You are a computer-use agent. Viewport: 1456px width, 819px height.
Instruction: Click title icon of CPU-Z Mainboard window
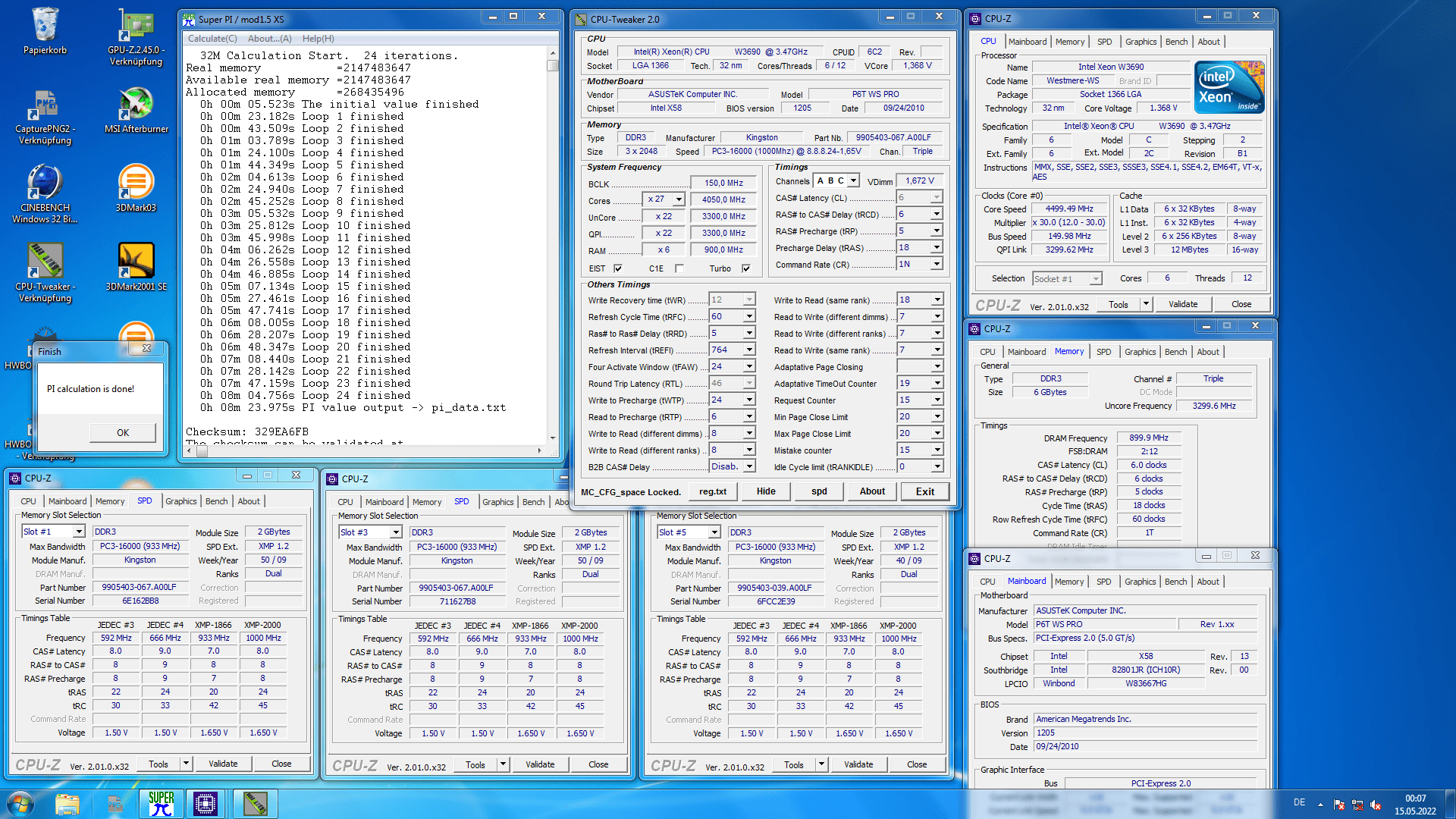(x=975, y=558)
